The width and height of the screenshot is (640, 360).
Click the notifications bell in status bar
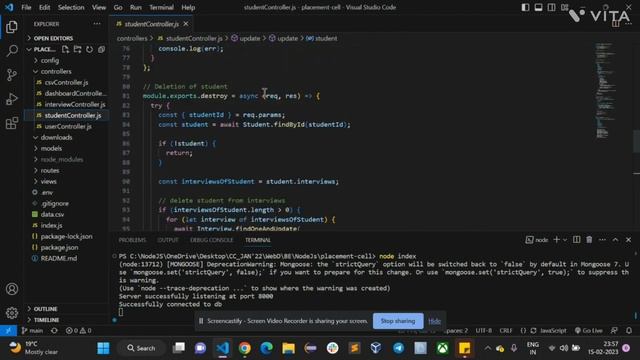[x=629, y=331]
